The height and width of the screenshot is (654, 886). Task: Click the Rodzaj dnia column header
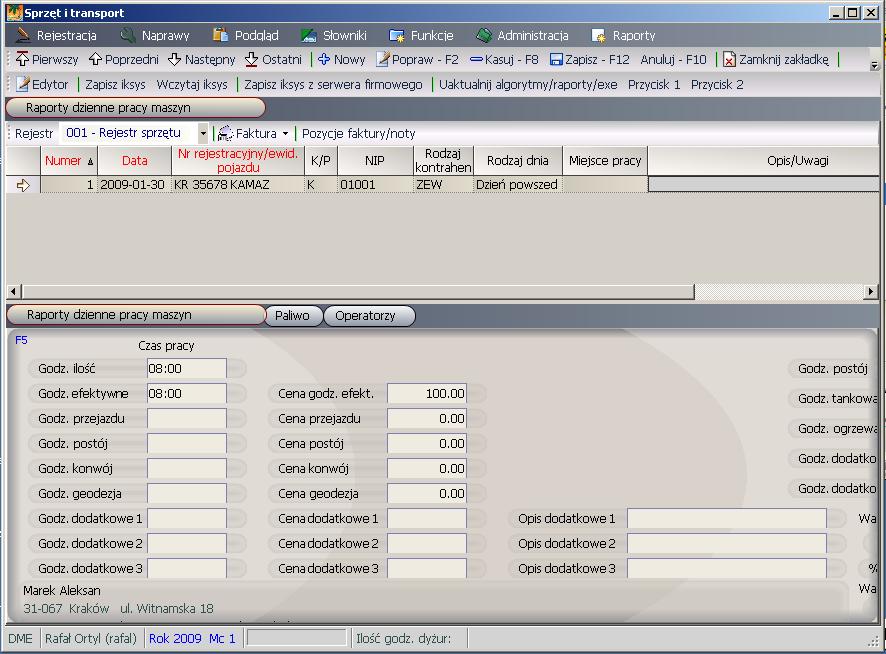[x=518, y=161]
